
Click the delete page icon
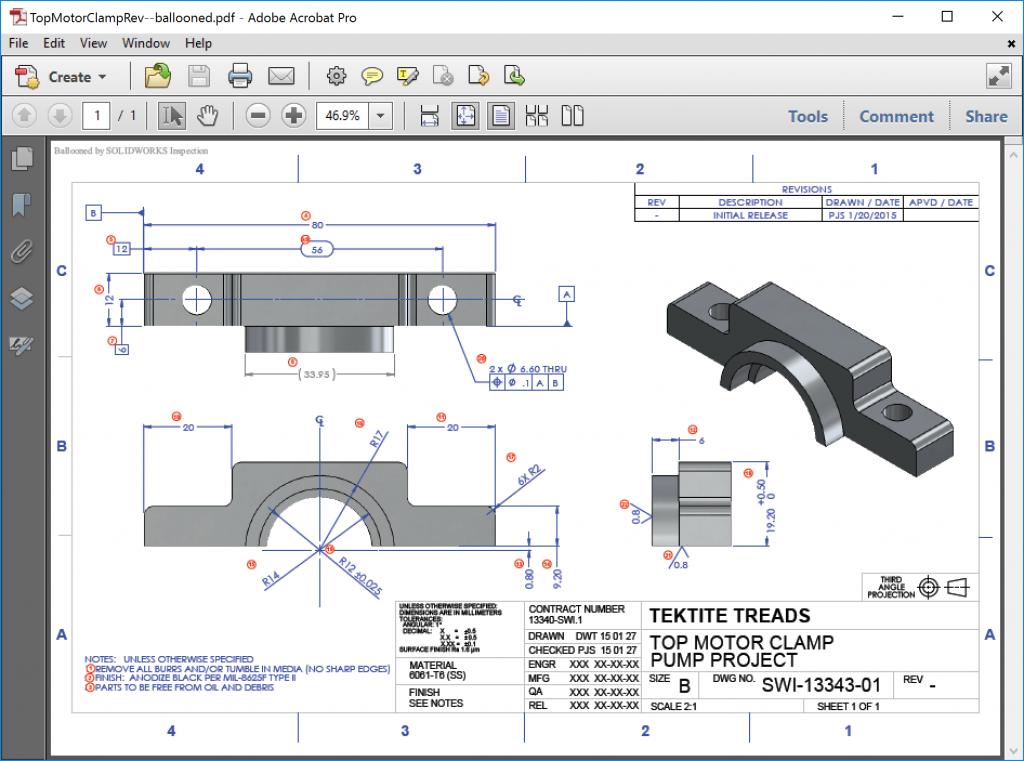pyautogui.click(x=443, y=76)
